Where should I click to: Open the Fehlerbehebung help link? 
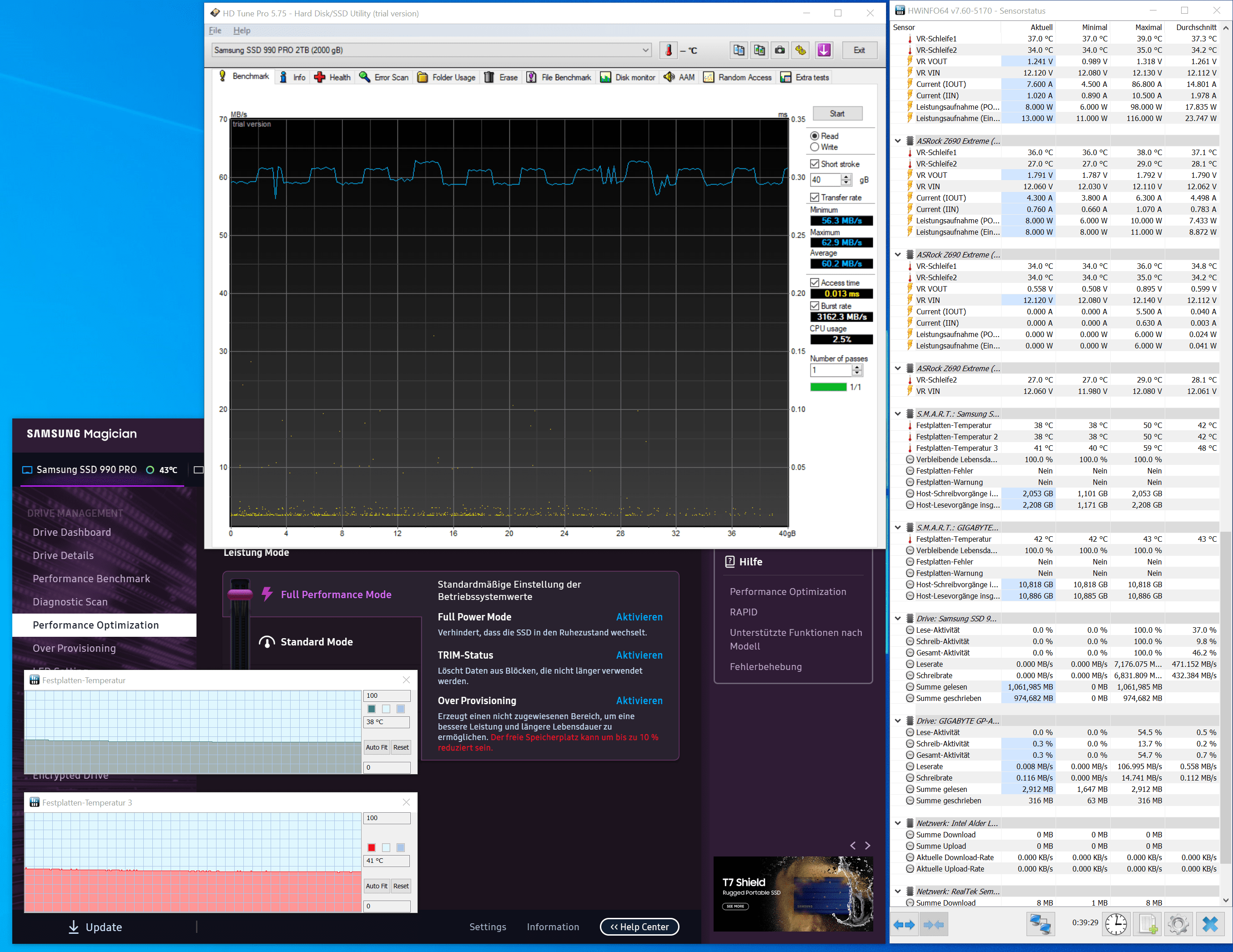[765, 666]
